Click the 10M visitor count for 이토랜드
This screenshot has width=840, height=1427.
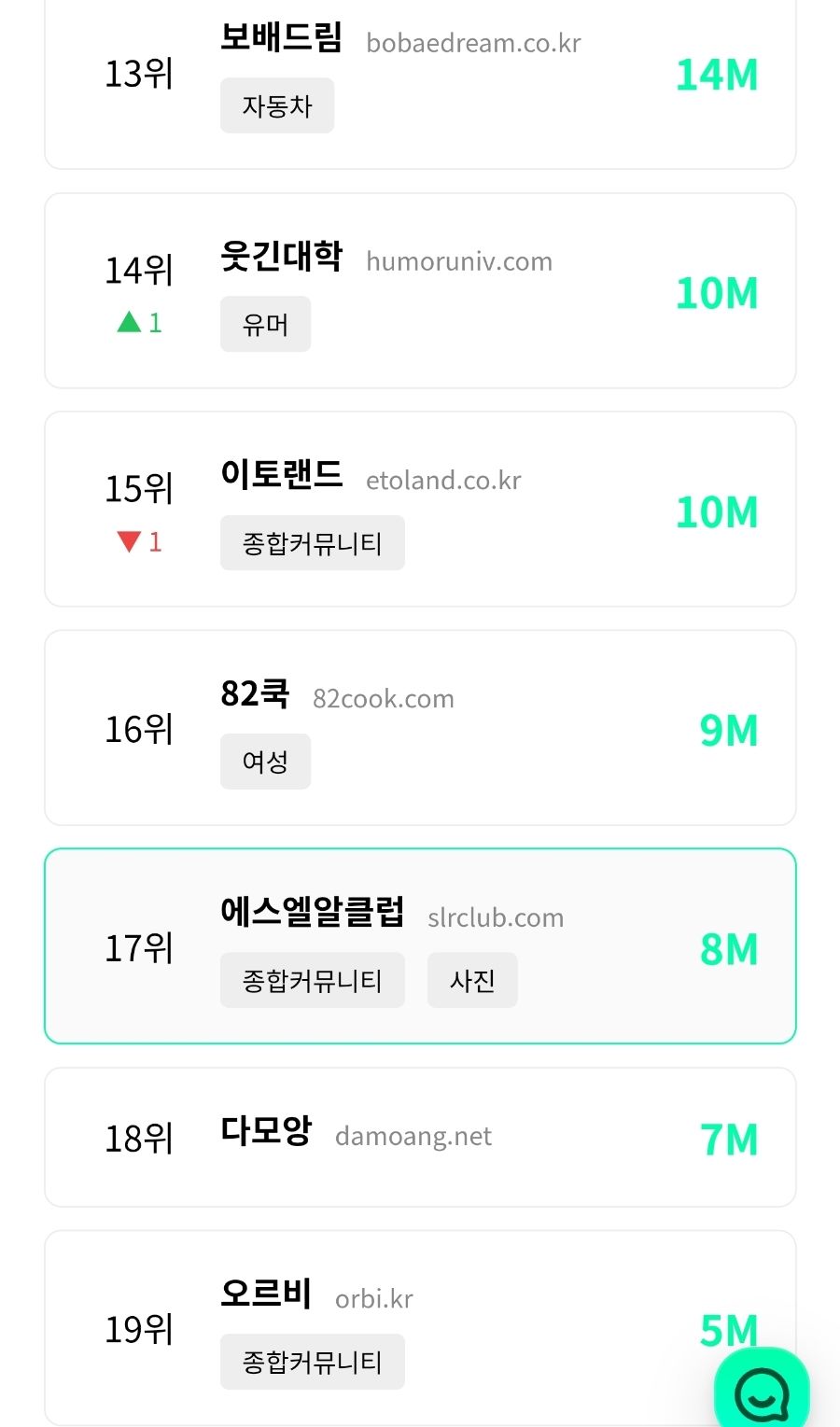[716, 512]
